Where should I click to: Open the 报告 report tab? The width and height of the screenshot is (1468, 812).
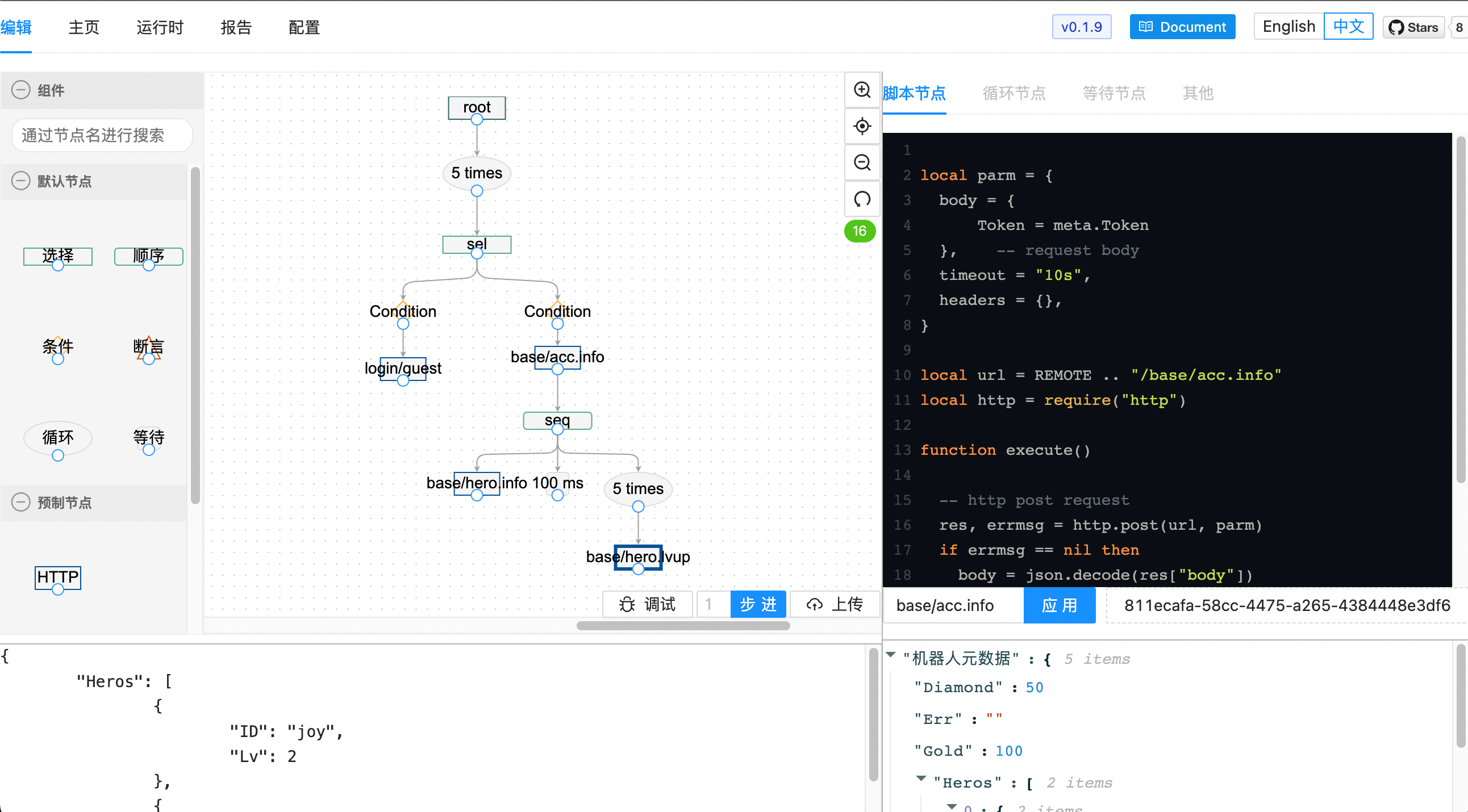[x=236, y=27]
